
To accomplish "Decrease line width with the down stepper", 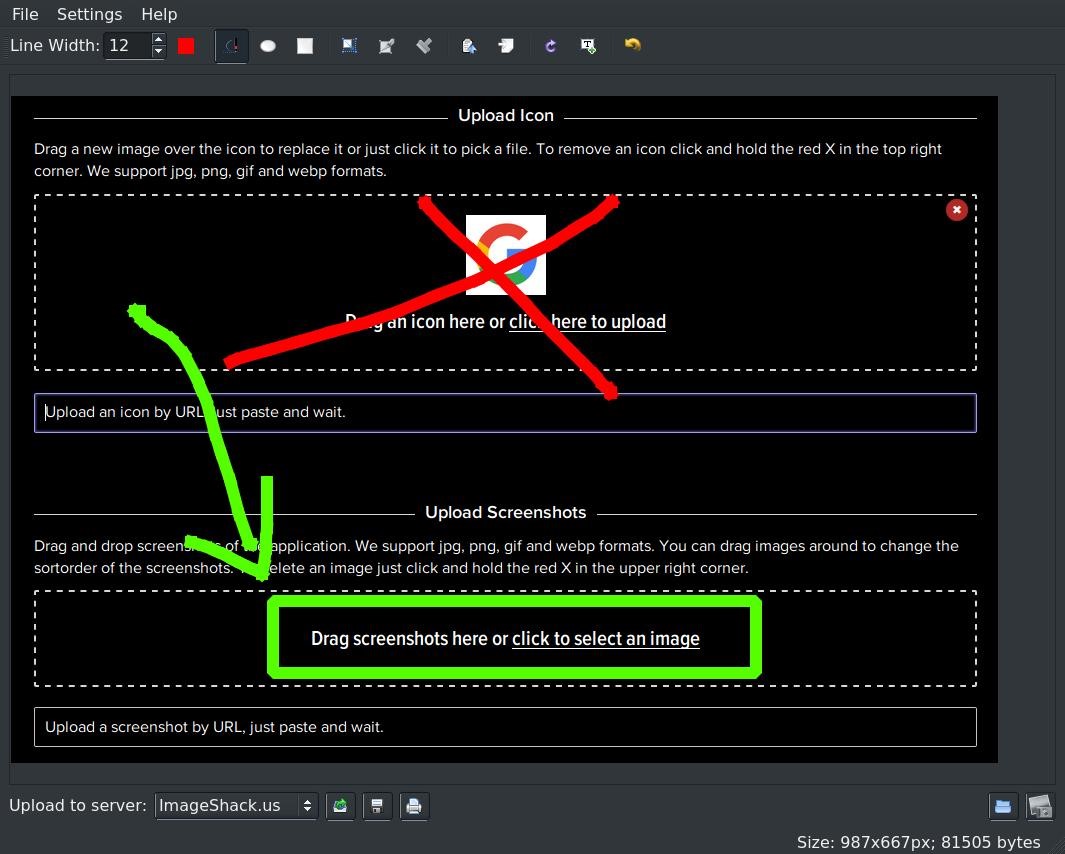I will (158, 51).
